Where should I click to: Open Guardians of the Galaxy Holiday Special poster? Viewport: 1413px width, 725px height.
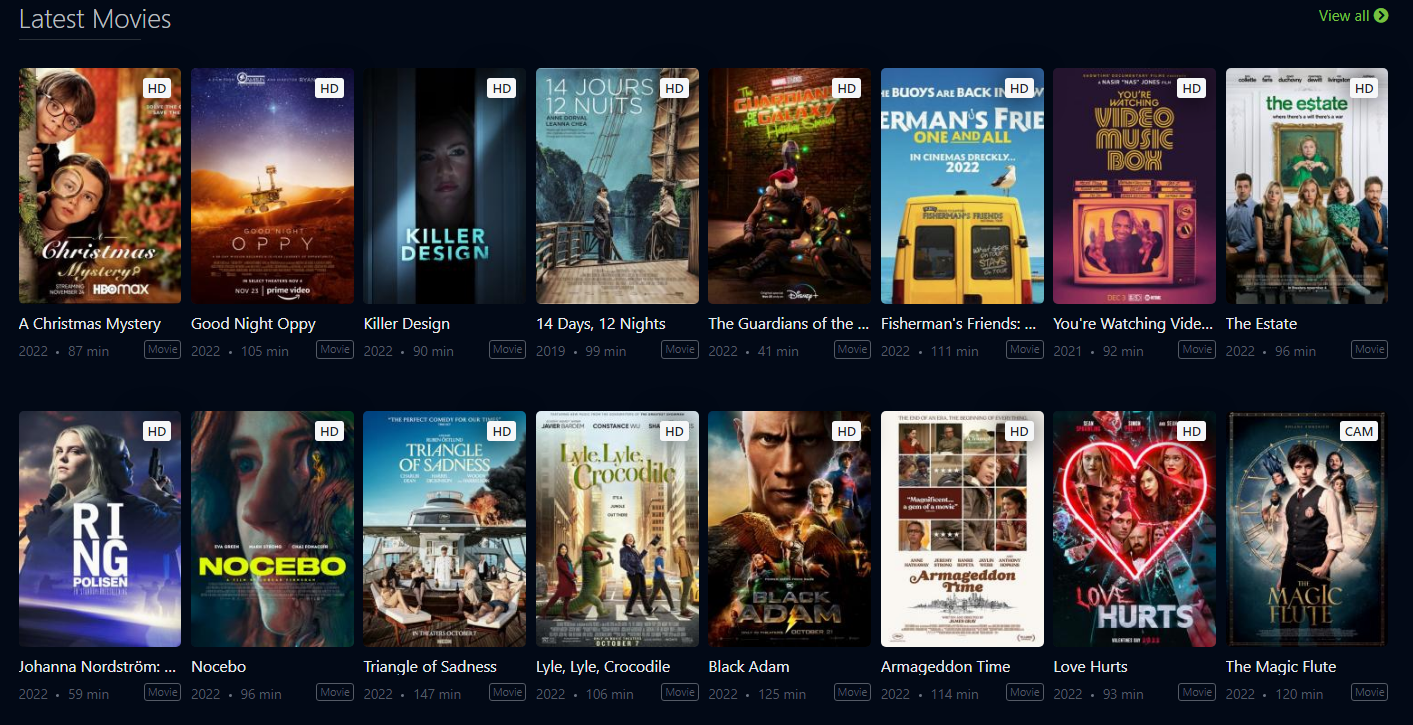coord(789,186)
